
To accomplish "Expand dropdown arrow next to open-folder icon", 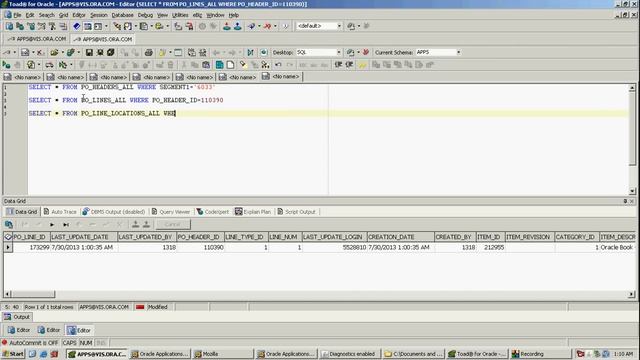I will coord(62,53).
